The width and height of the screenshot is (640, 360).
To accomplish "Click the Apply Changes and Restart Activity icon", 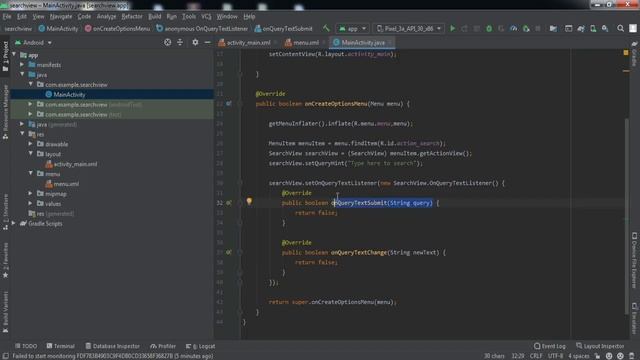I will (464, 29).
